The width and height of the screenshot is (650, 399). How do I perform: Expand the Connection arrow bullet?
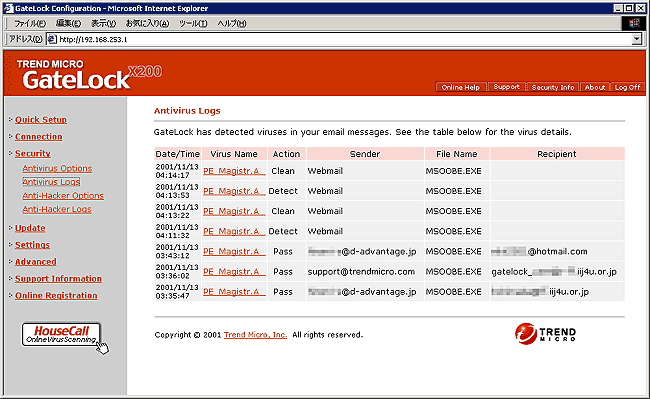click(10, 136)
